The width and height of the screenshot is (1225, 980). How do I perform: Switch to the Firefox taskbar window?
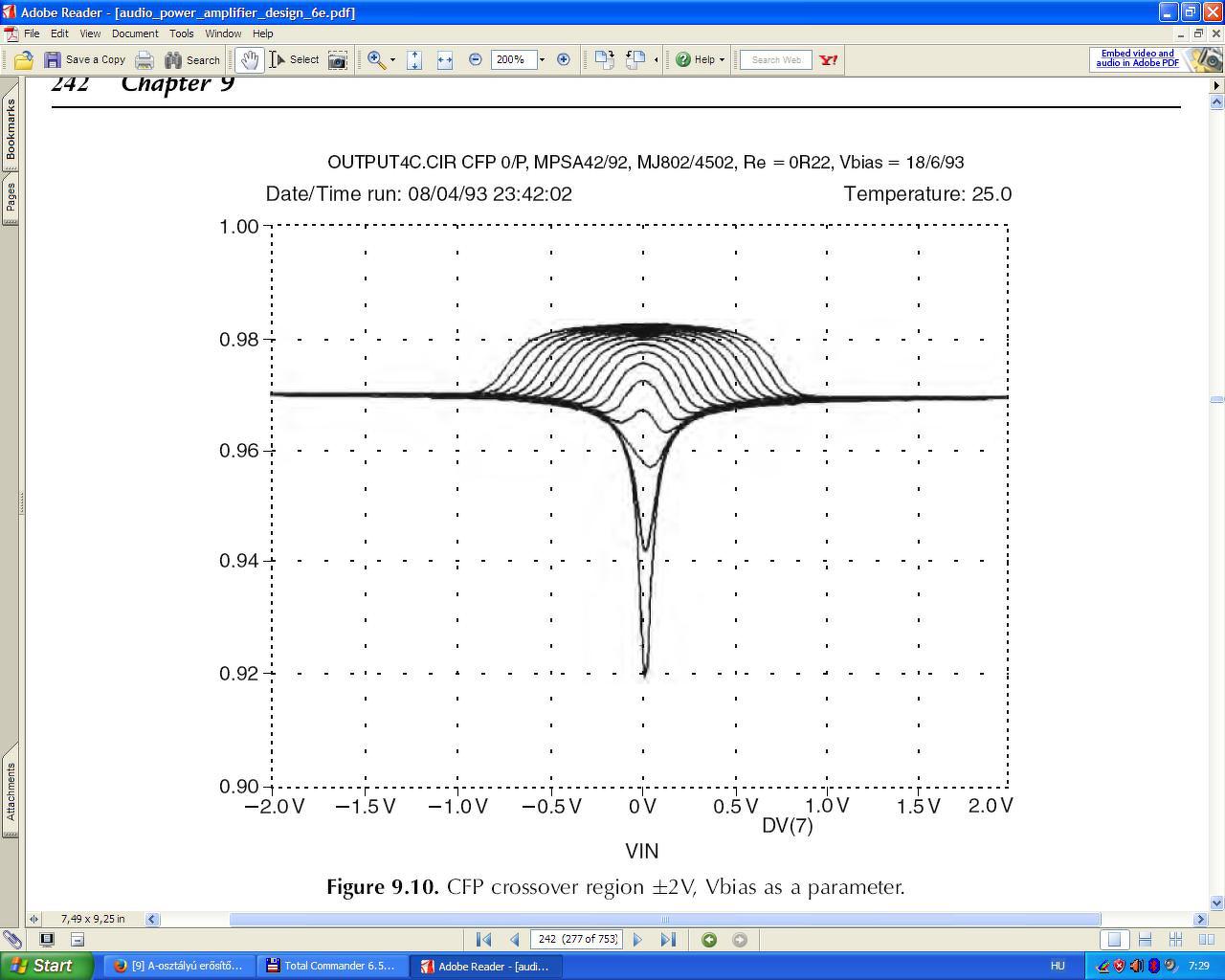[x=179, y=966]
